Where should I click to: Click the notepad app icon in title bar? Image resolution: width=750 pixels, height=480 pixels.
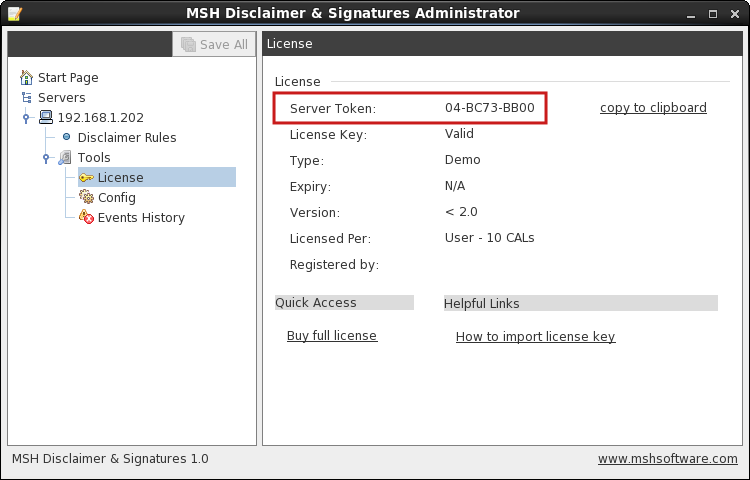14,13
